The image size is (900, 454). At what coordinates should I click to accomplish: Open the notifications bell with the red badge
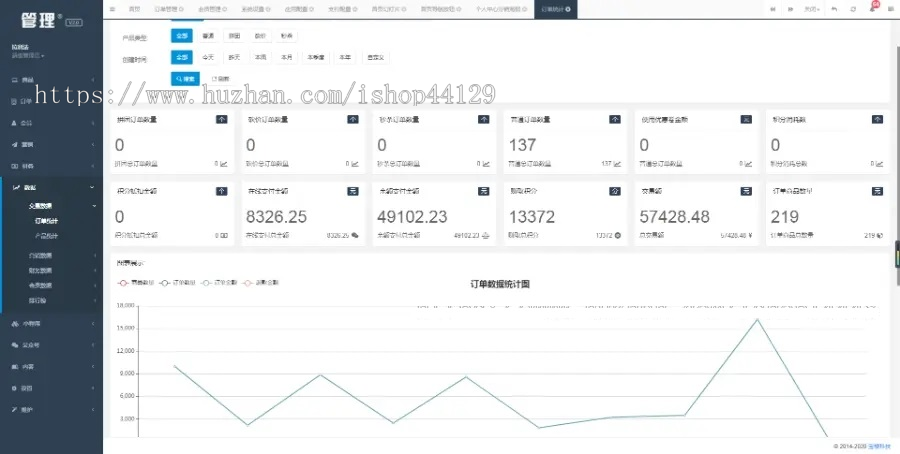(x=872, y=8)
